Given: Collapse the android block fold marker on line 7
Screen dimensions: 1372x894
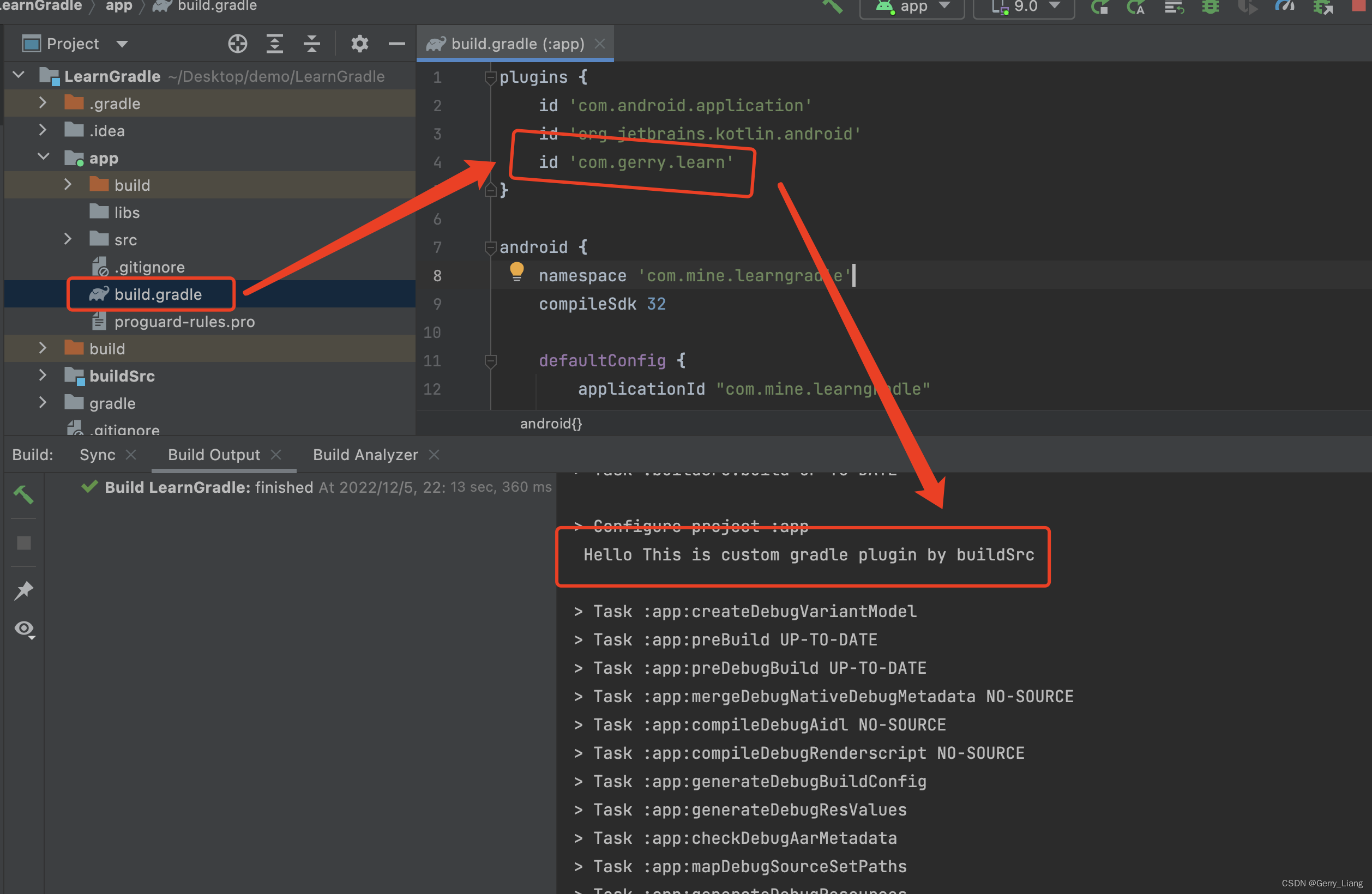Looking at the screenshot, I should 491,247.
